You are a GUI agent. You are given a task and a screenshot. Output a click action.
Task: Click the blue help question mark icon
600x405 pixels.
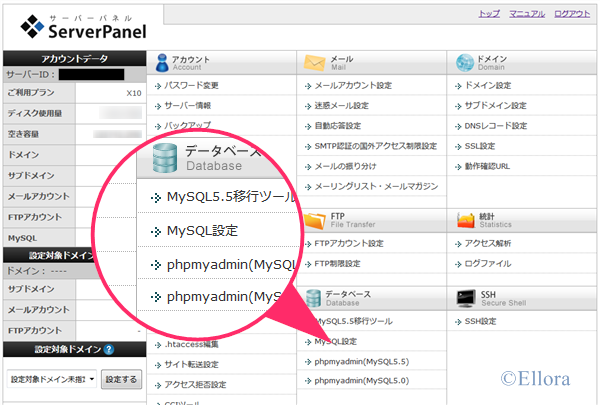click(x=109, y=349)
